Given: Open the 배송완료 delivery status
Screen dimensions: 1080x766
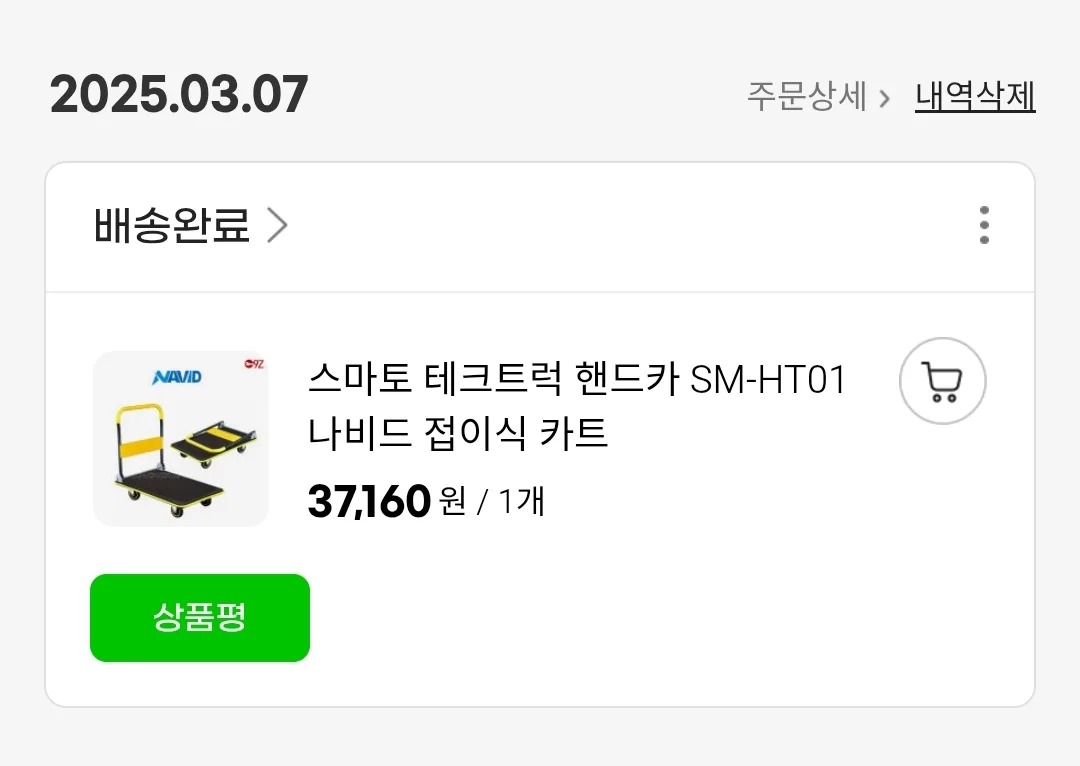Looking at the screenshot, I should pos(172,227).
